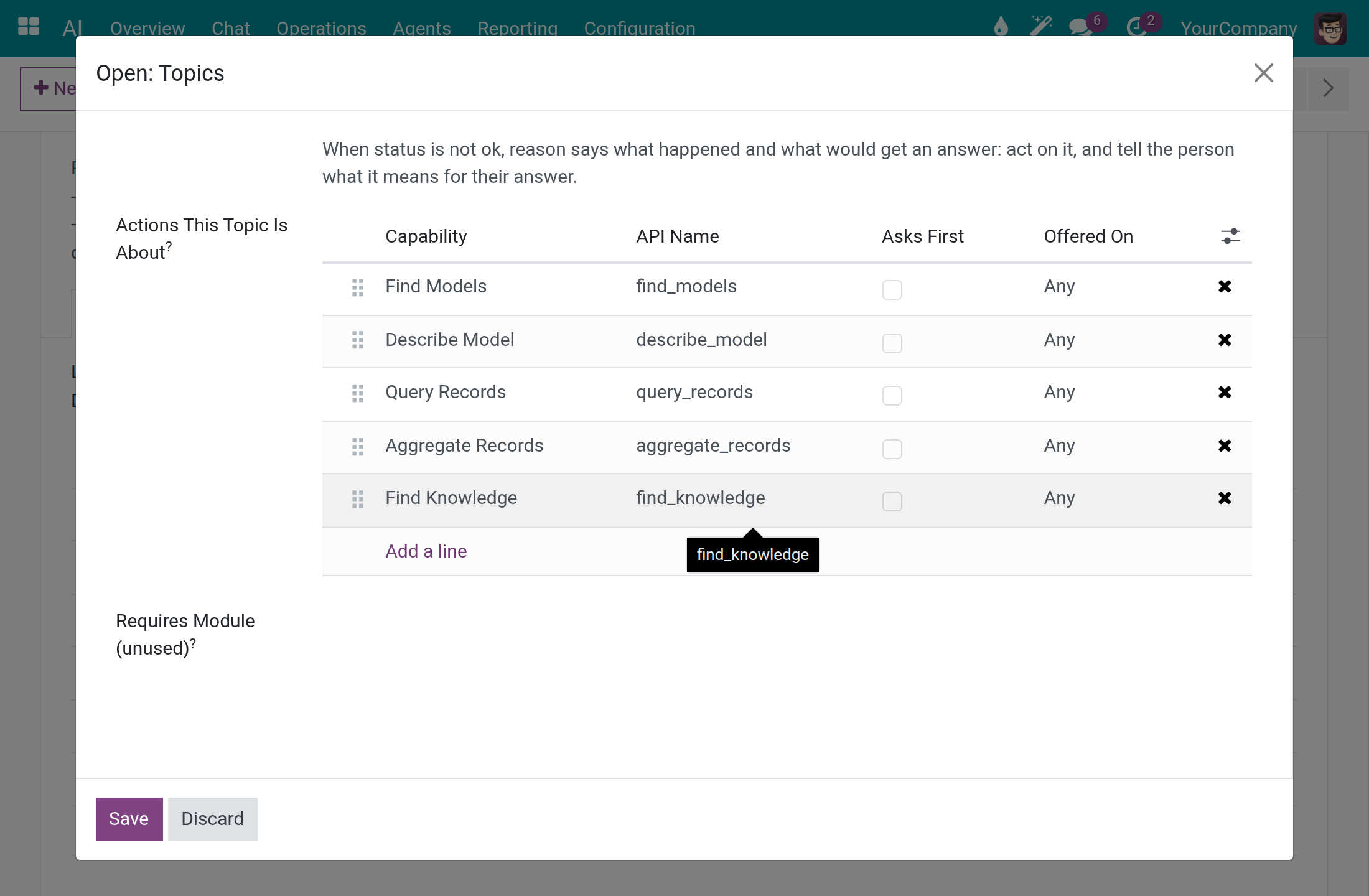Click the droplet icon in top bar
Image resolution: width=1369 pixels, height=896 pixels.
coord(1001,27)
